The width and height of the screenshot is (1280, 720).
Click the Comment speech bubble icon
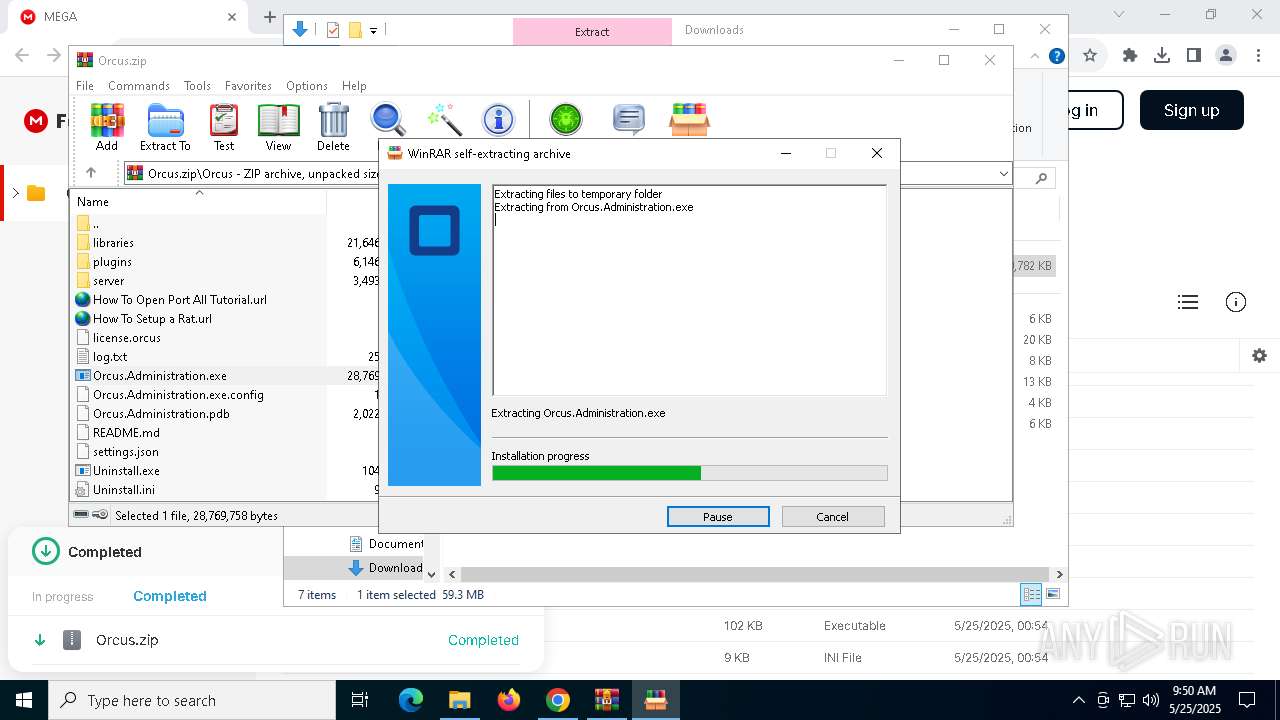tap(628, 120)
